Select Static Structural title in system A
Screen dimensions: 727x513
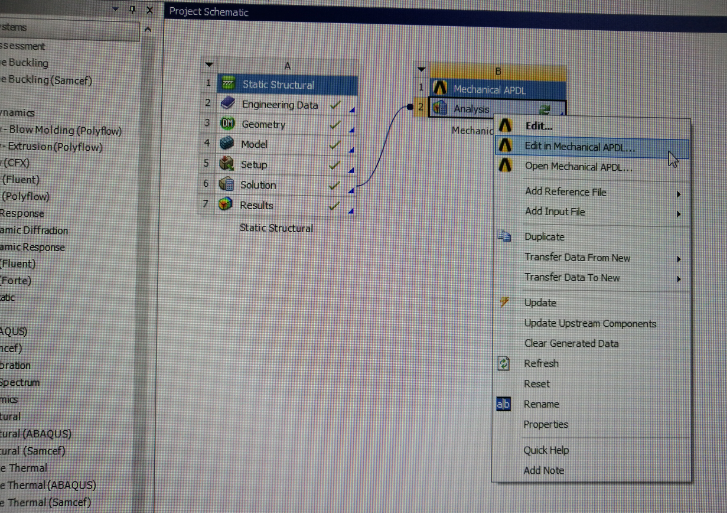tap(278, 85)
